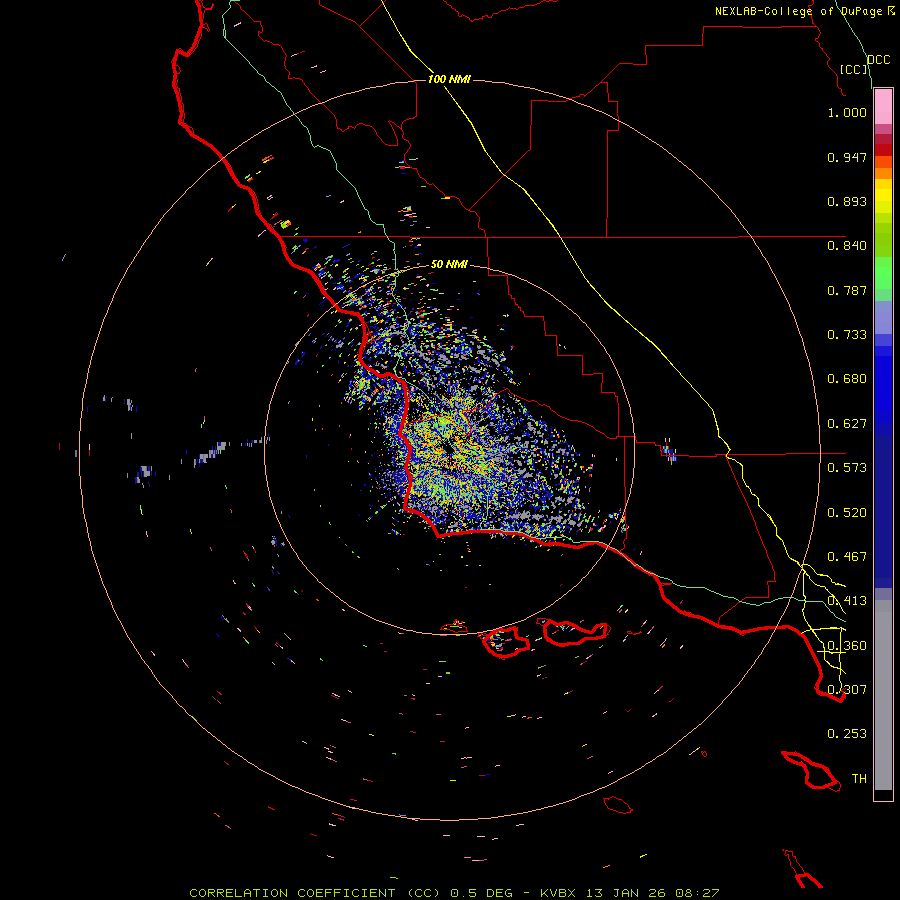Click the radar site at the sweep center
The height and width of the screenshot is (900, 900).
pos(449,449)
